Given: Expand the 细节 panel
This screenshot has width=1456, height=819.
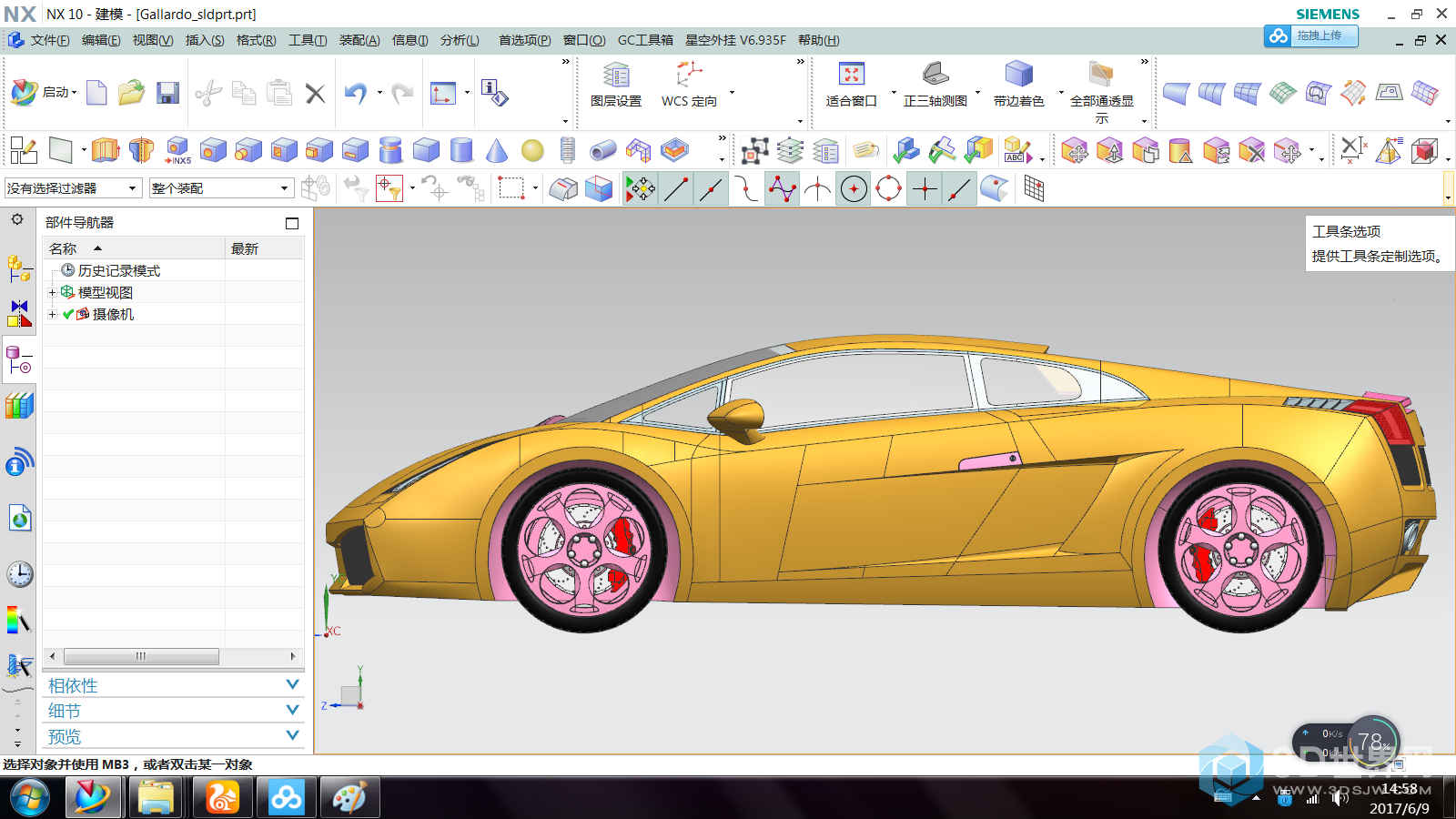Looking at the screenshot, I should point(173,711).
